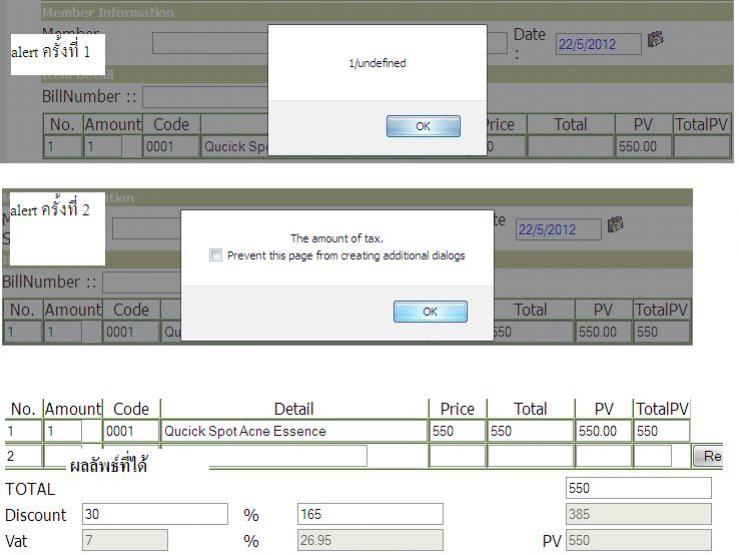
Task: Click the bottom PV field showing 550
Action: (639, 540)
